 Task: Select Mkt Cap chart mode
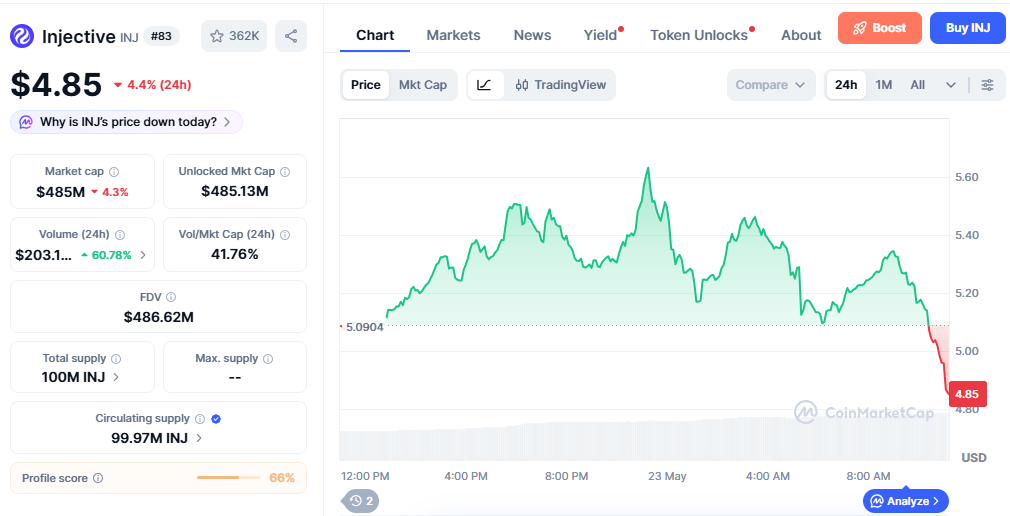point(423,85)
